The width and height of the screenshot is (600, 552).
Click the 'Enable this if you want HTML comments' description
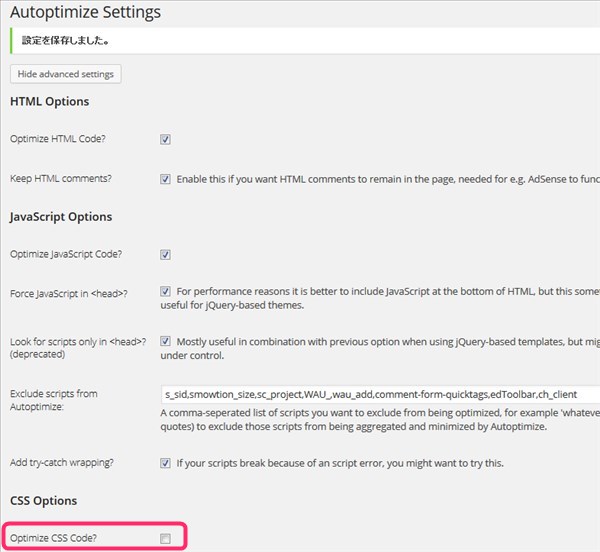388,179
